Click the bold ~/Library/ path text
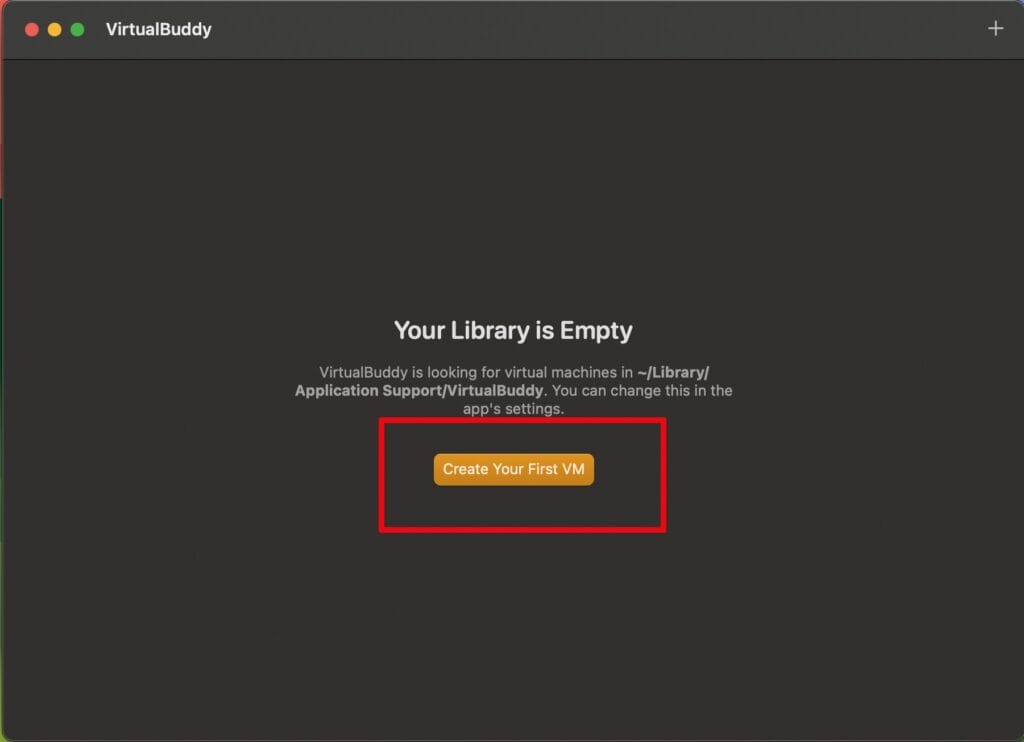Image resolution: width=1024 pixels, height=742 pixels. point(673,372)
